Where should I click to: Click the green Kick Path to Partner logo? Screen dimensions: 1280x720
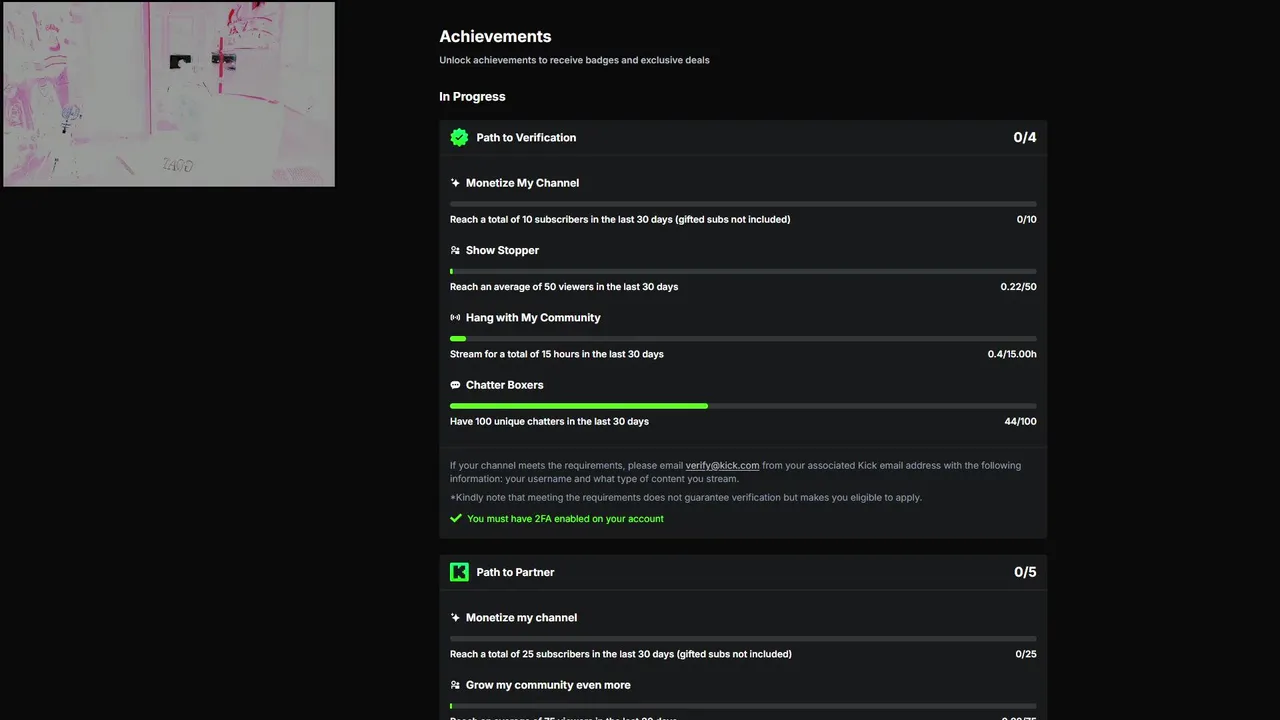click(459, 572)
